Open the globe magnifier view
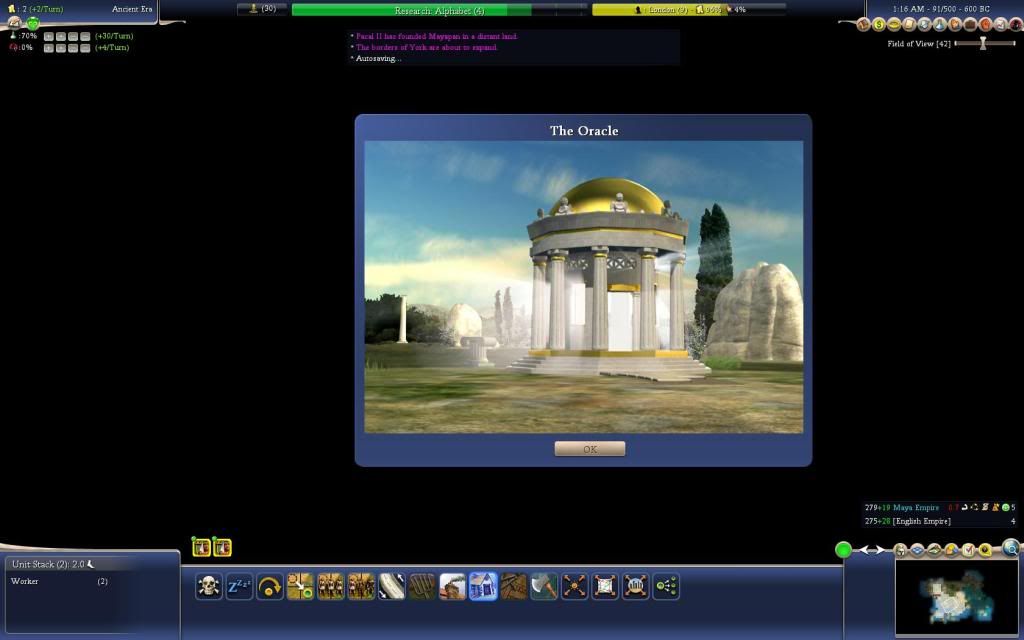The image size is (1024, 640). (x=1011, y=548)
